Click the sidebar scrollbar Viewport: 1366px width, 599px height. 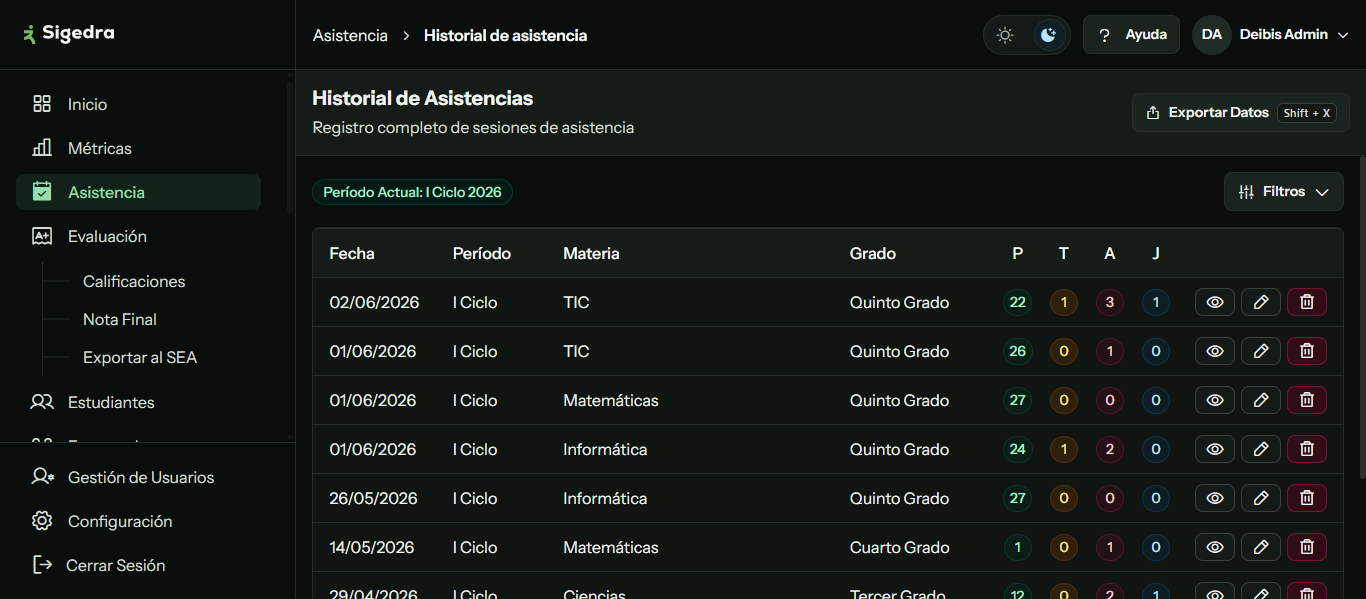(x=290, y=148)
